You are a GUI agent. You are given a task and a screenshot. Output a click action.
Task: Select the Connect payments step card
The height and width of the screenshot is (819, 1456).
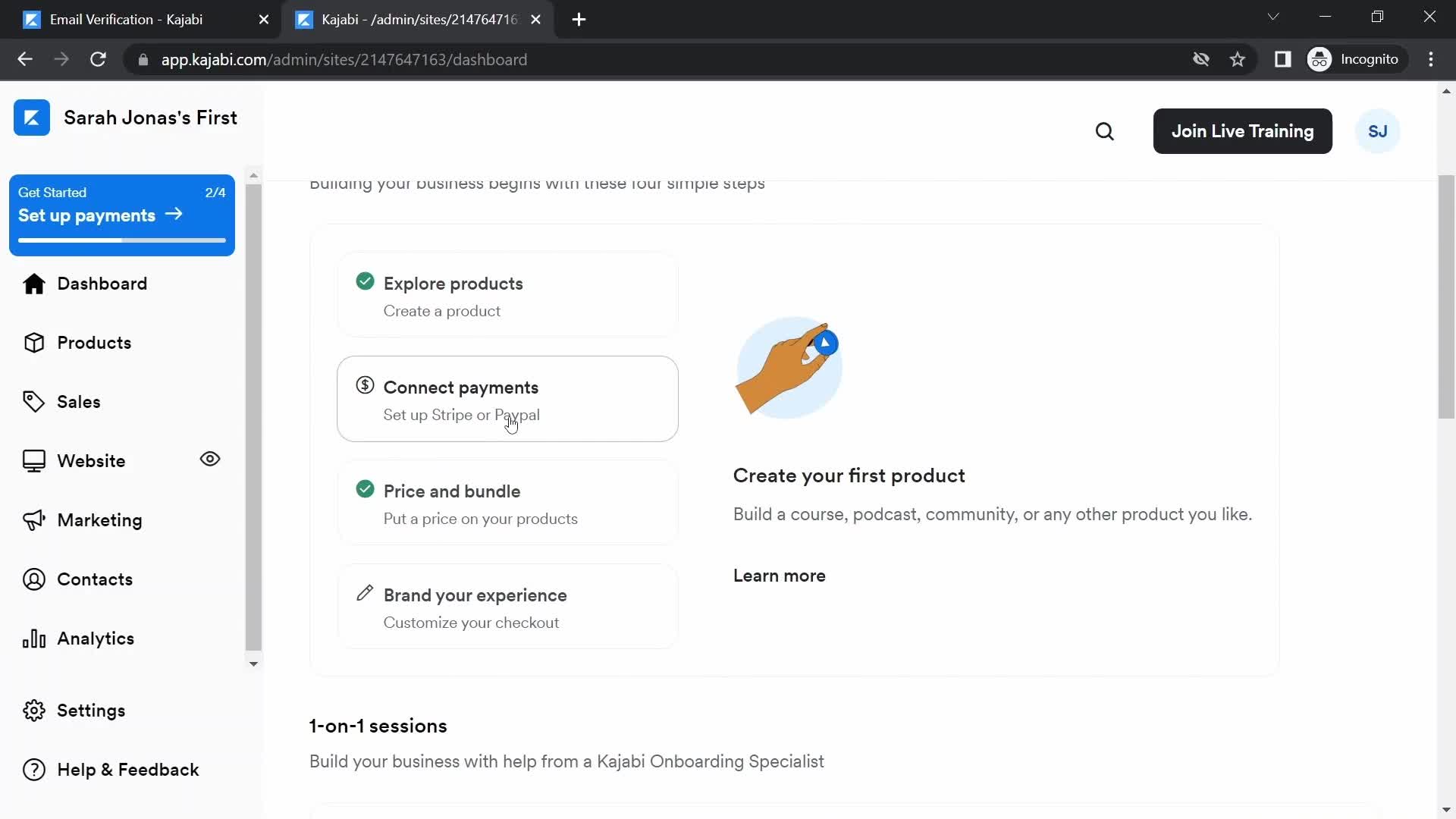point(507,399)
